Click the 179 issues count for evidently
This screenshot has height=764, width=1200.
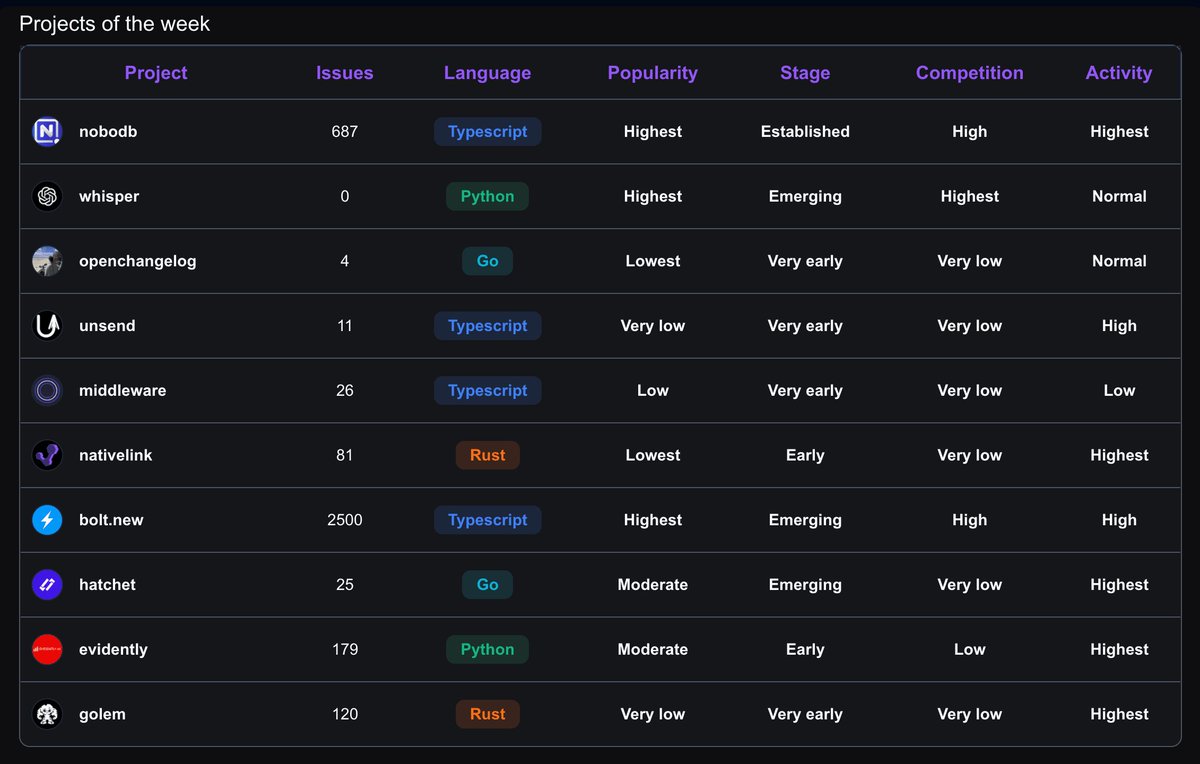coord(345,650)
